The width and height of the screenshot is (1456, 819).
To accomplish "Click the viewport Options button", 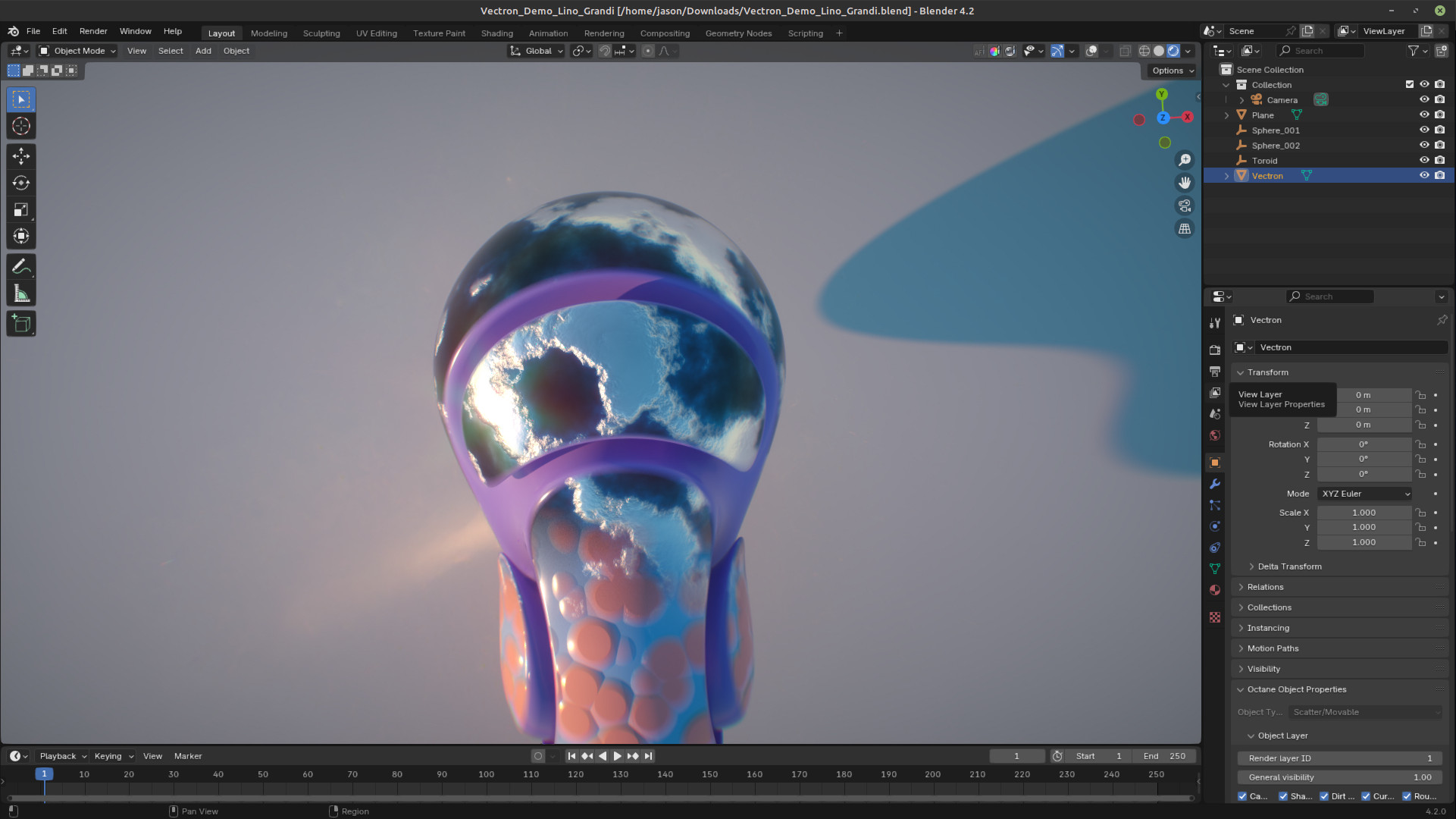I will tap(1173, 71).
